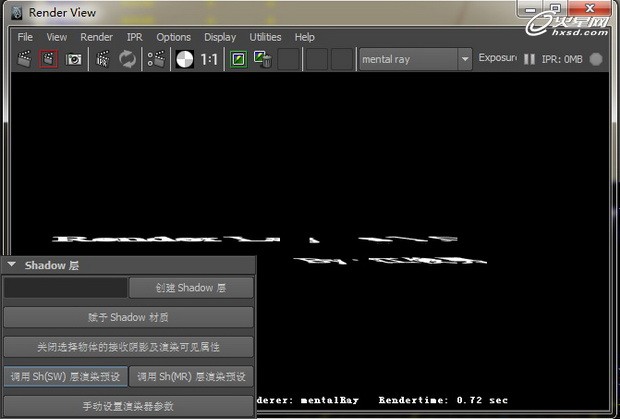Click the Render View title text
The image size is (620, 419).
click(62, 13)
